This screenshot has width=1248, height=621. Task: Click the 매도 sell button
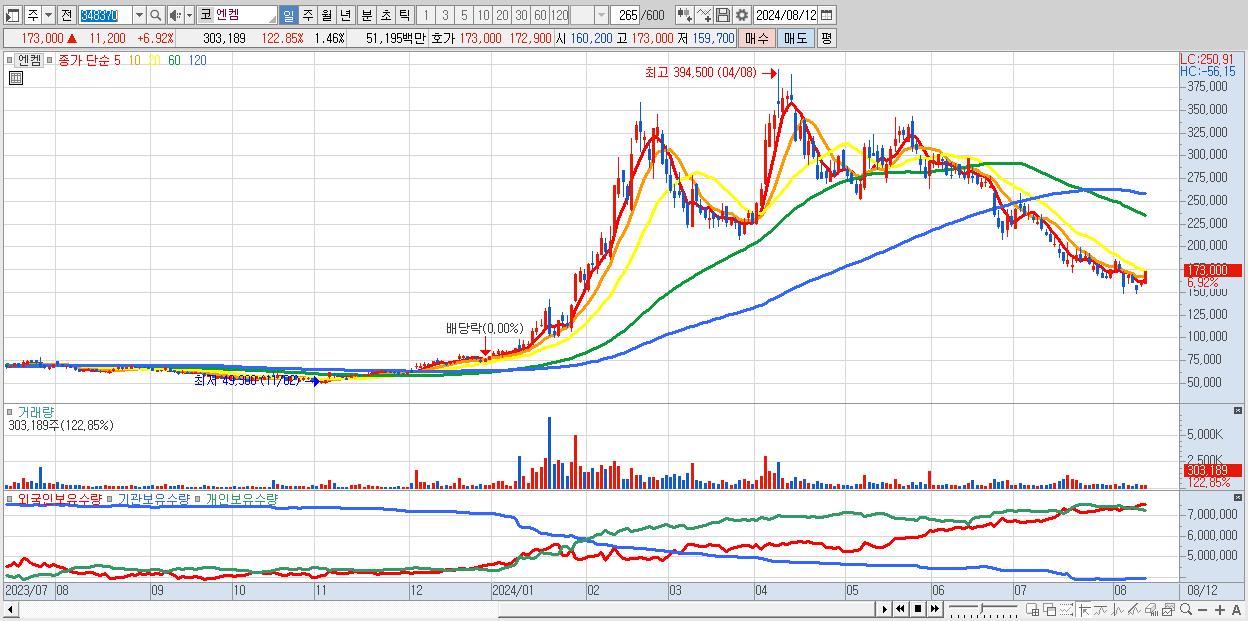[795, 38]
